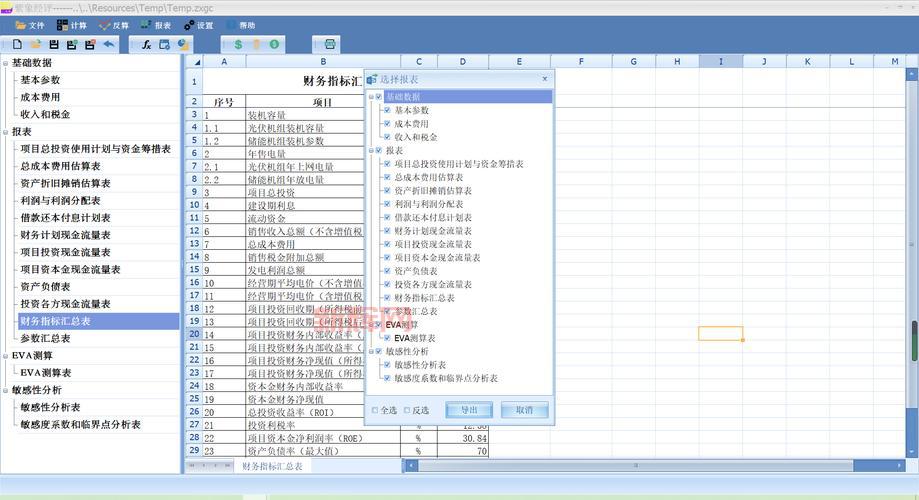Click the vertical scrollbar up arrow
The height and width of the screenshot is (500, 919).
911,74
